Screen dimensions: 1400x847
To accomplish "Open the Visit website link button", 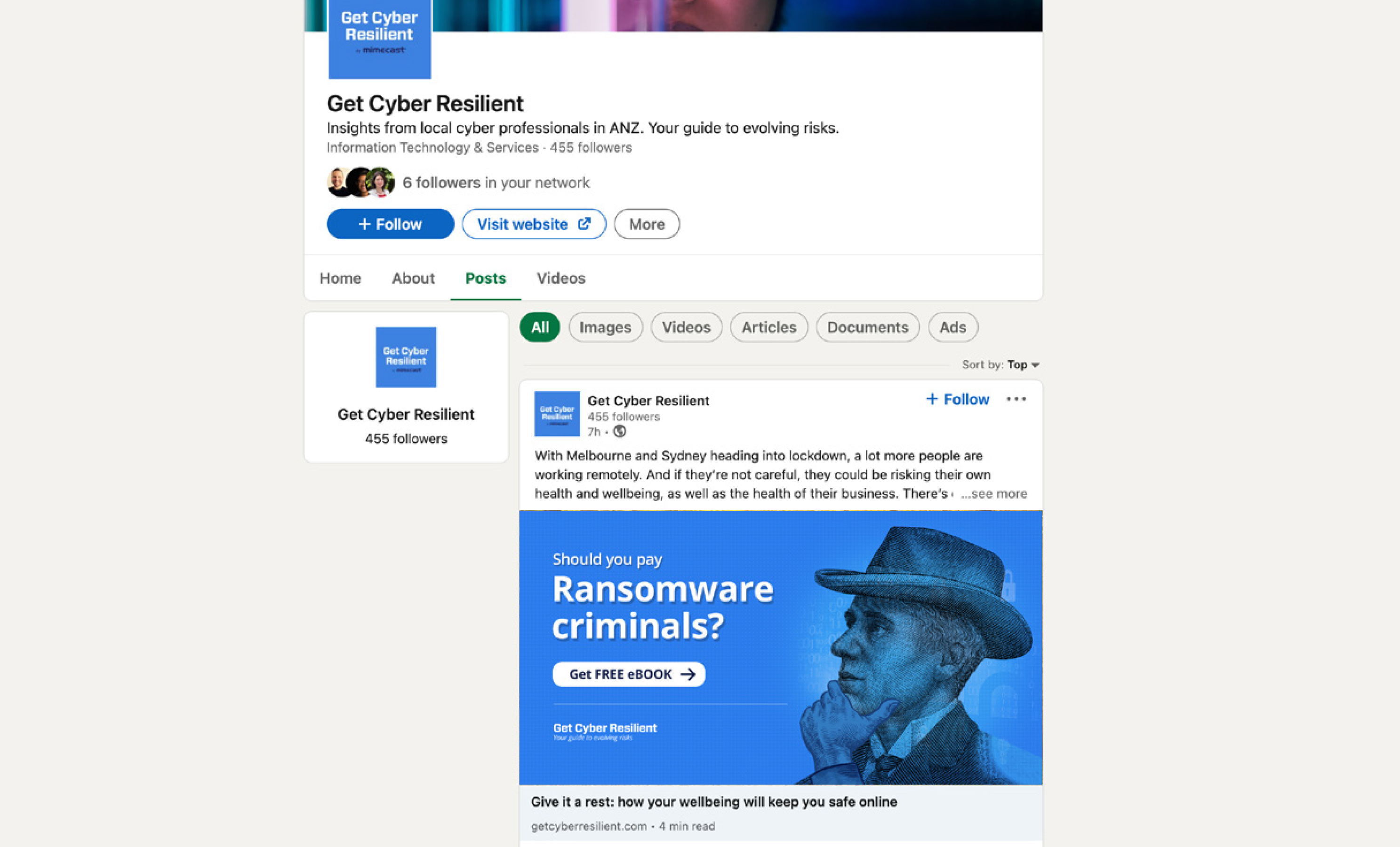I will [534, 224].
